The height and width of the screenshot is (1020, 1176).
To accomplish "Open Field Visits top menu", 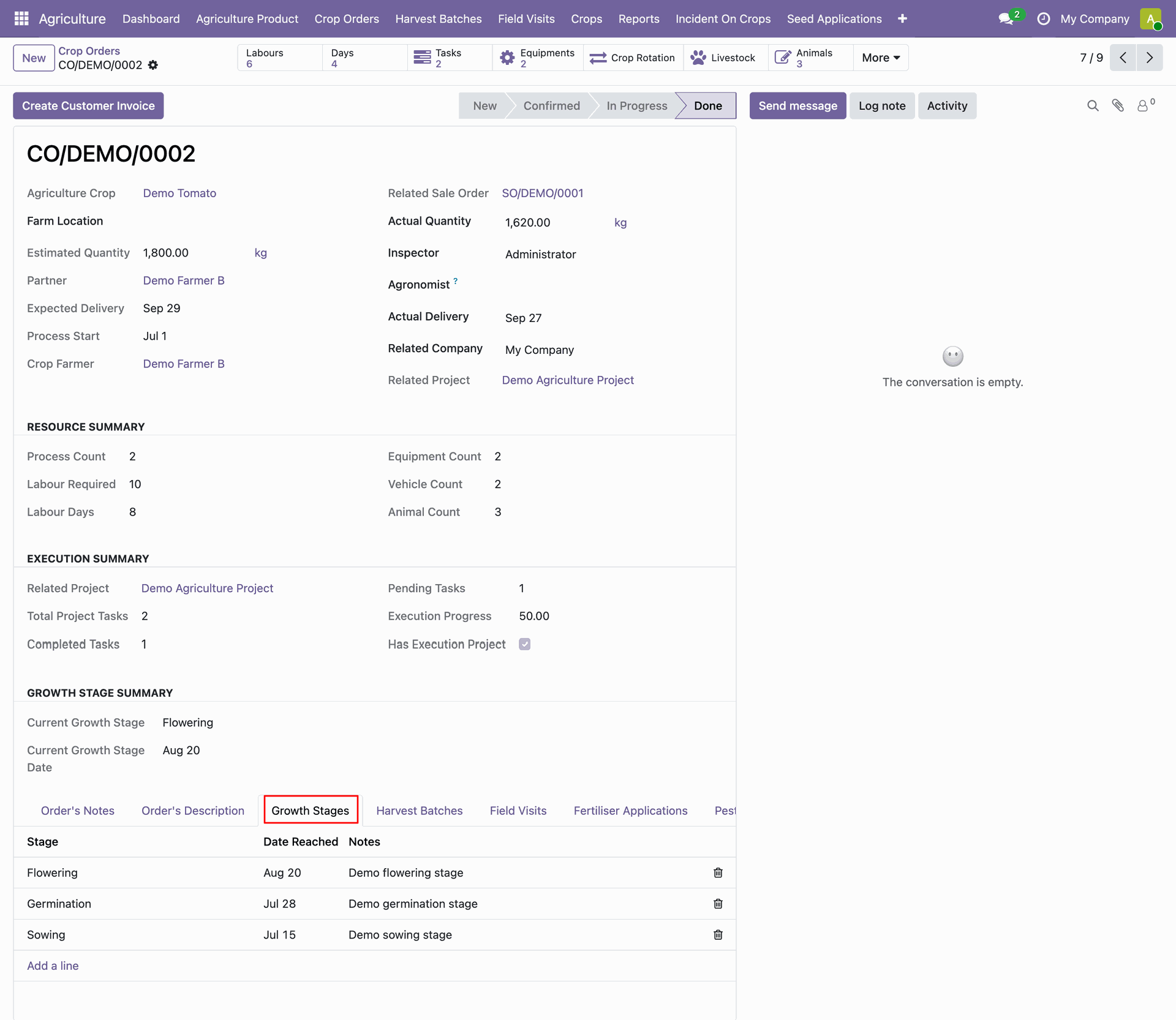I will (526, 19).
